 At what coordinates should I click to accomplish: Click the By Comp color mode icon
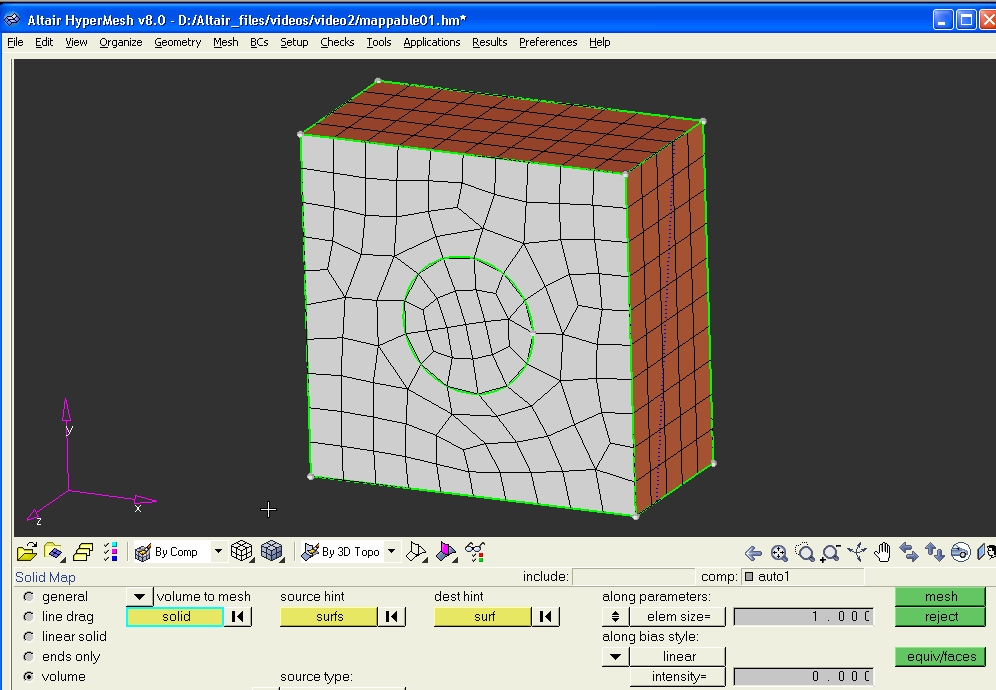142,551
